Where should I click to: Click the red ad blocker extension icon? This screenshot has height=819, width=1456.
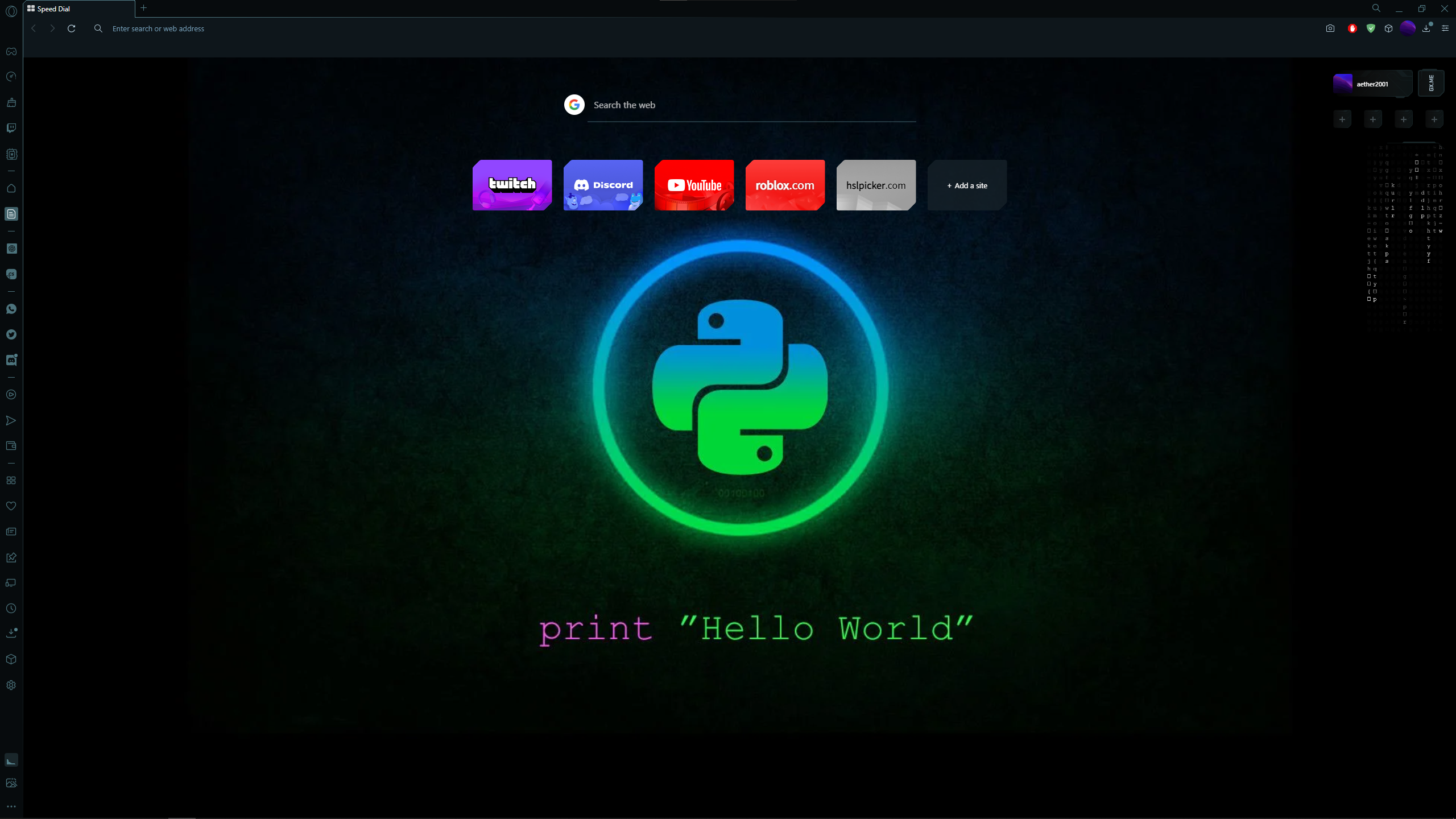point(1352,28)
